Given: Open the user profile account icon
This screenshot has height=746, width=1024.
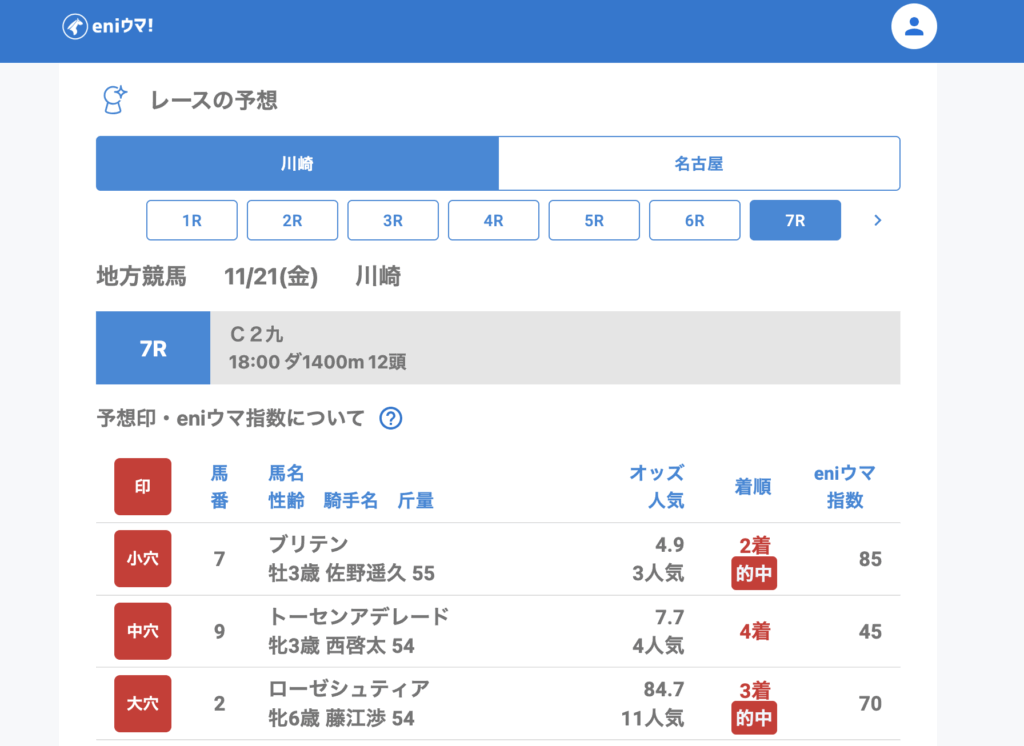Looking at the screenshot, I should coord(913,27).
